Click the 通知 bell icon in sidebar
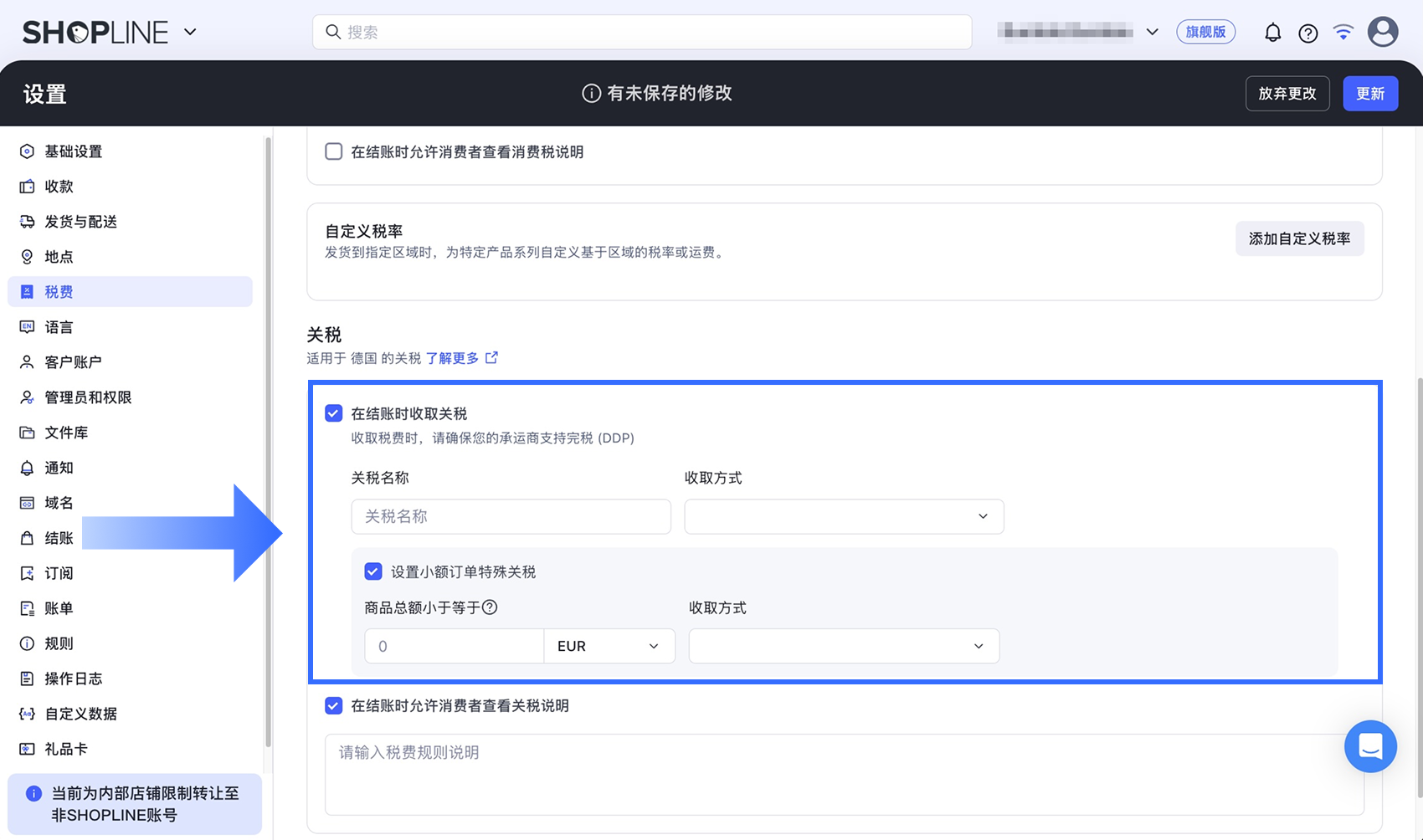 click(27, 468)
